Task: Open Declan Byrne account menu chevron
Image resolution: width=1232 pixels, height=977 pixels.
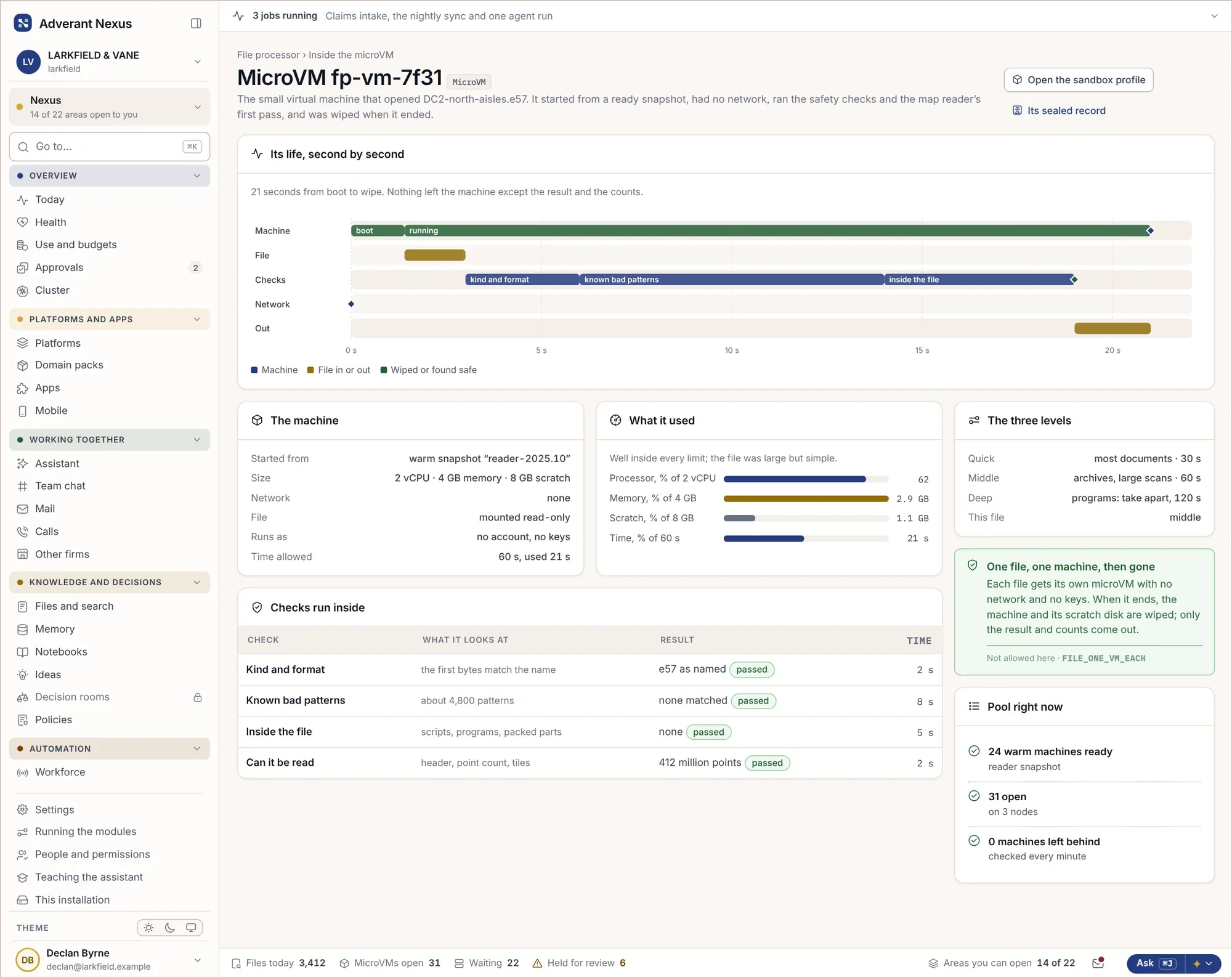Action: pyautogui.click(x=198, y=960)
